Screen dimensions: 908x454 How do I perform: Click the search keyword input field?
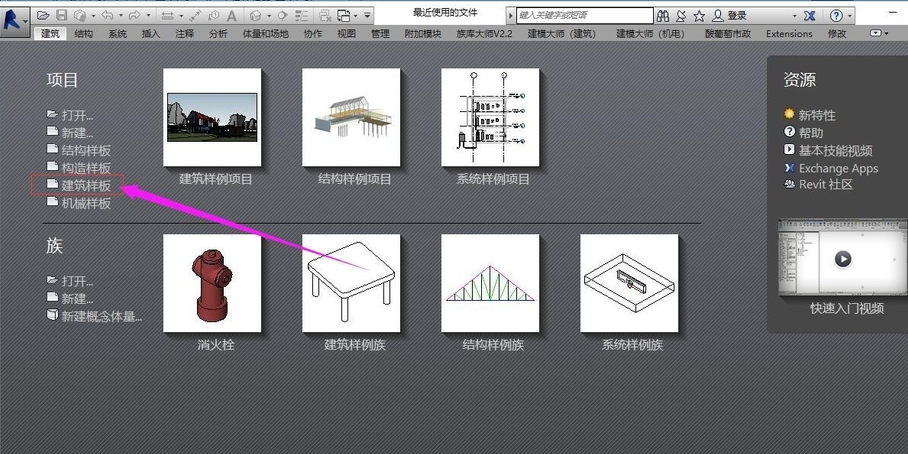pos(584,16)
